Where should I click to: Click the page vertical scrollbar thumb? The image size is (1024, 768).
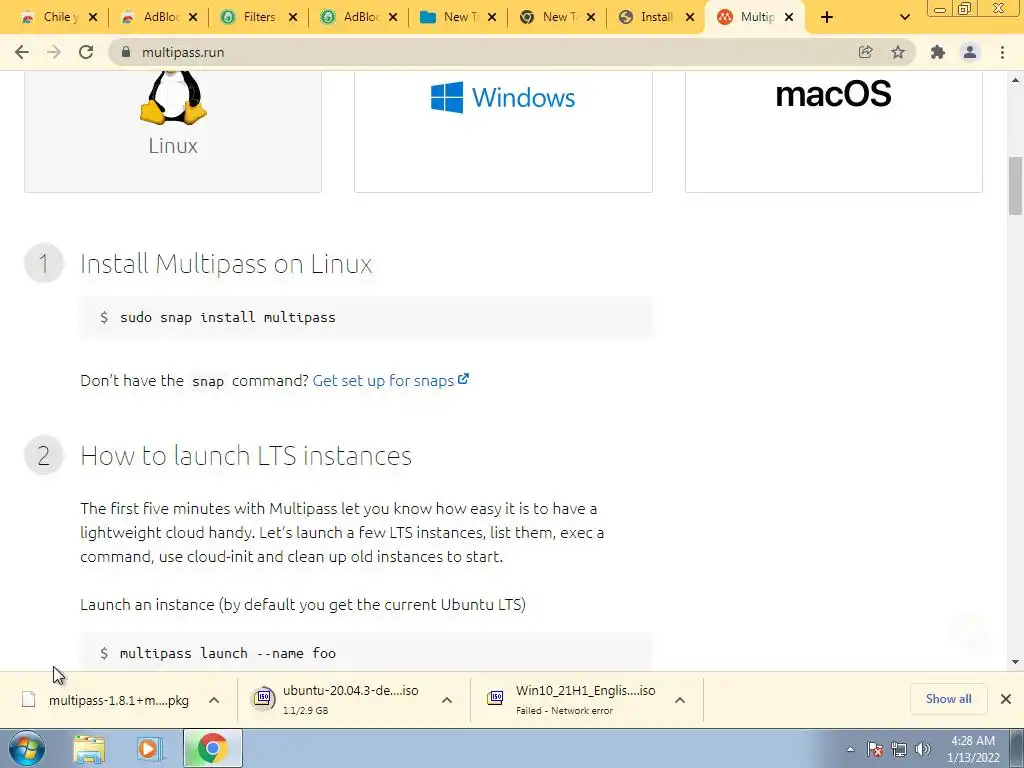pos(1016,185)
